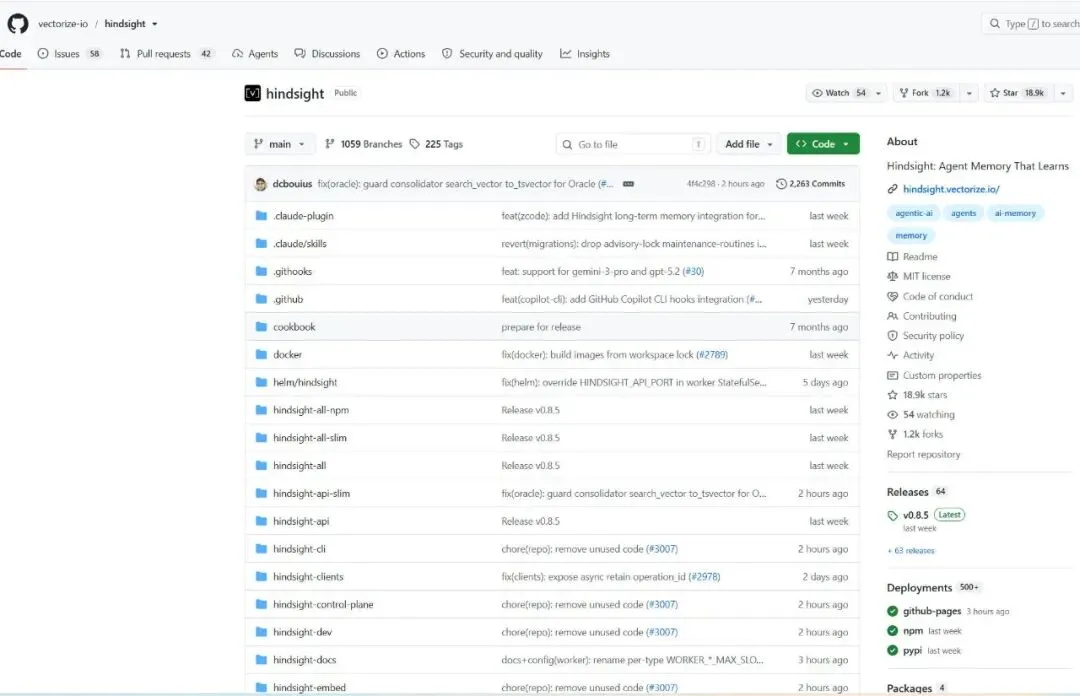The width and height of the screenshot is (1080, 696).
Task: Switch to the Pull requests tab
Action: [x=166, y=54]
